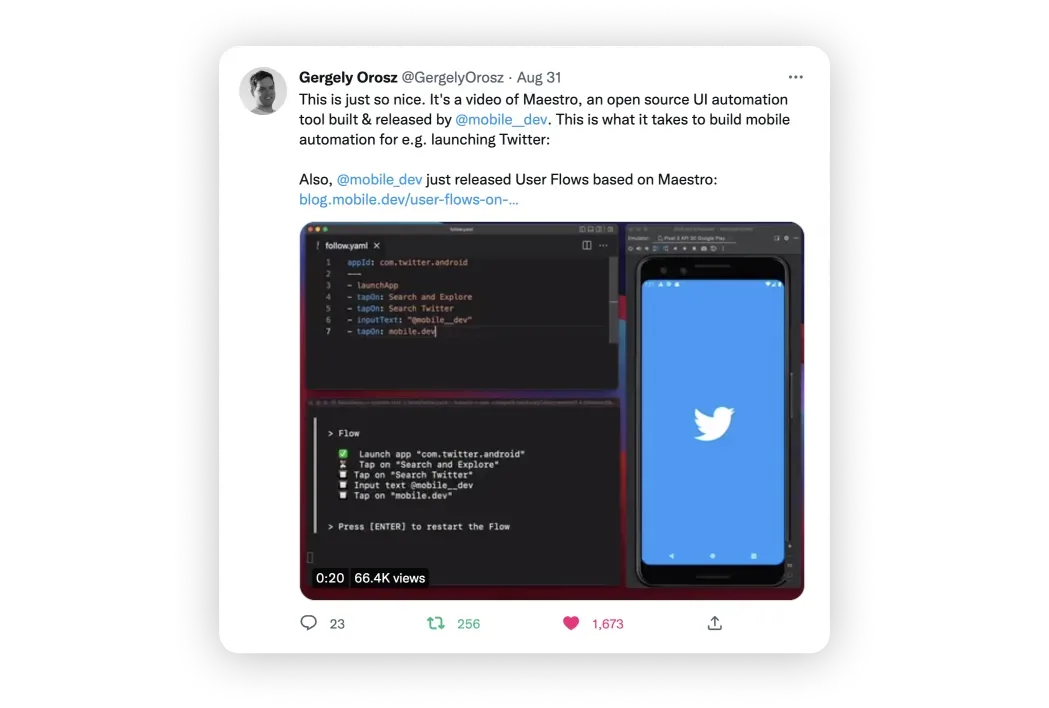
Task: Open the @mobile_dev mention after Also
Action: (379, 179)
